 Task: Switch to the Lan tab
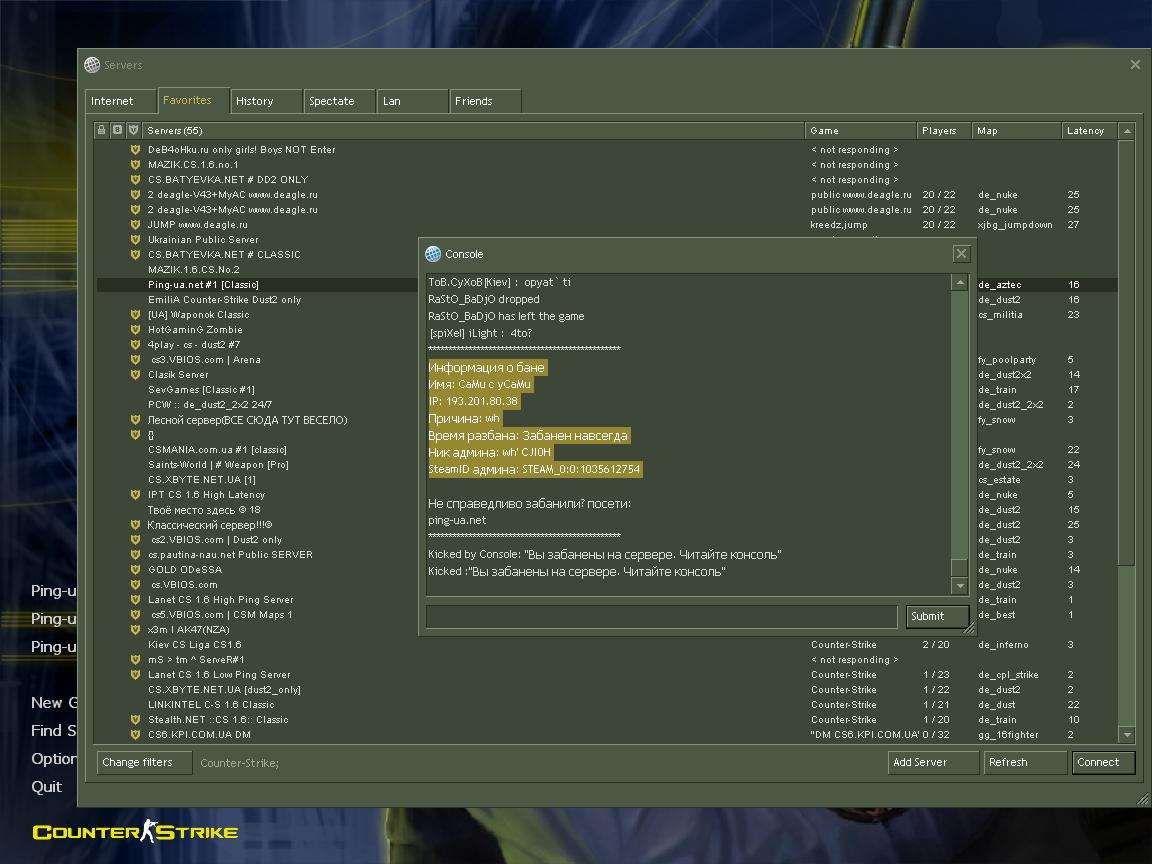tap(412, 101)
